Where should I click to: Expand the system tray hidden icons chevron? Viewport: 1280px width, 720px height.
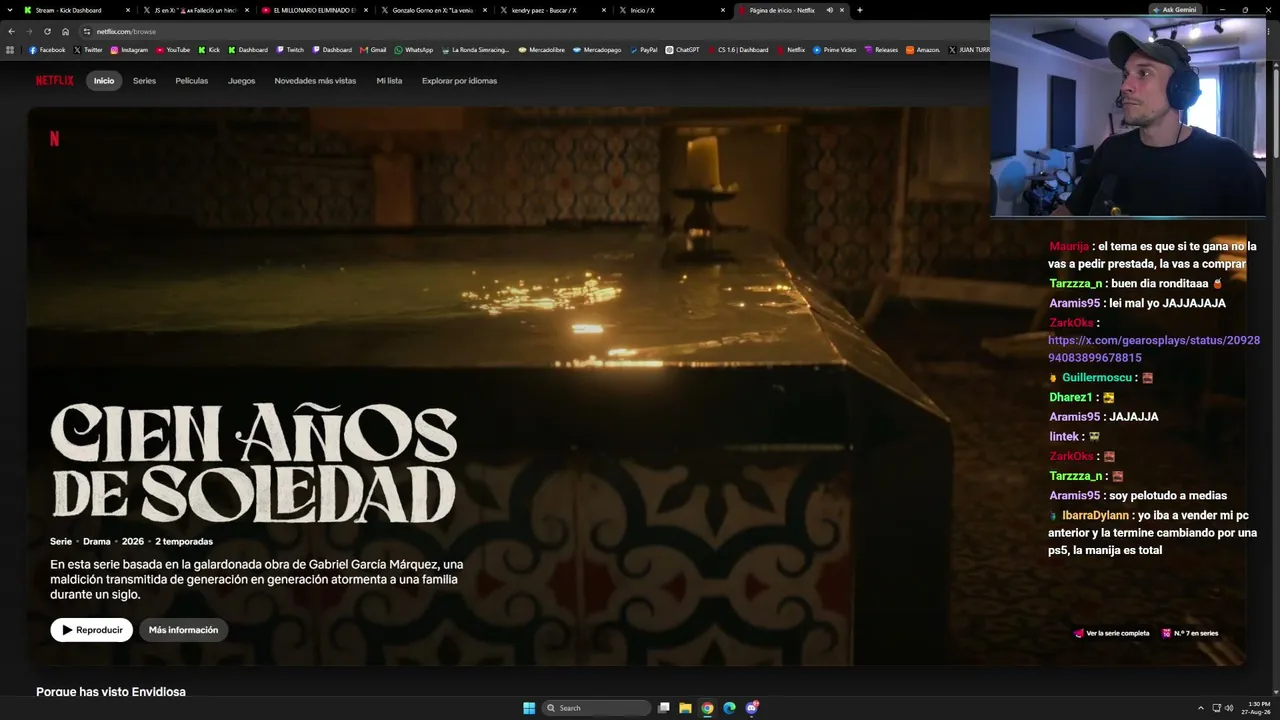(1201, 708)
